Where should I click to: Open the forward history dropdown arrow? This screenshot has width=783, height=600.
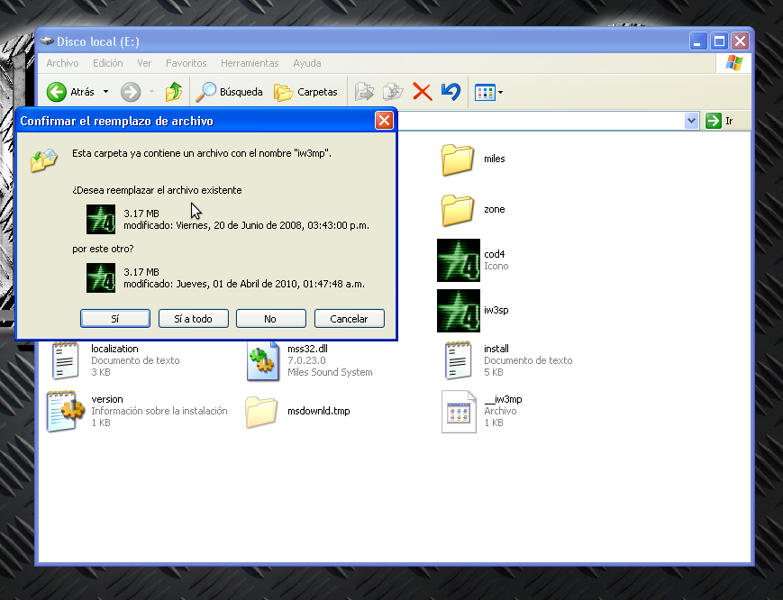(x=151, y=92)
